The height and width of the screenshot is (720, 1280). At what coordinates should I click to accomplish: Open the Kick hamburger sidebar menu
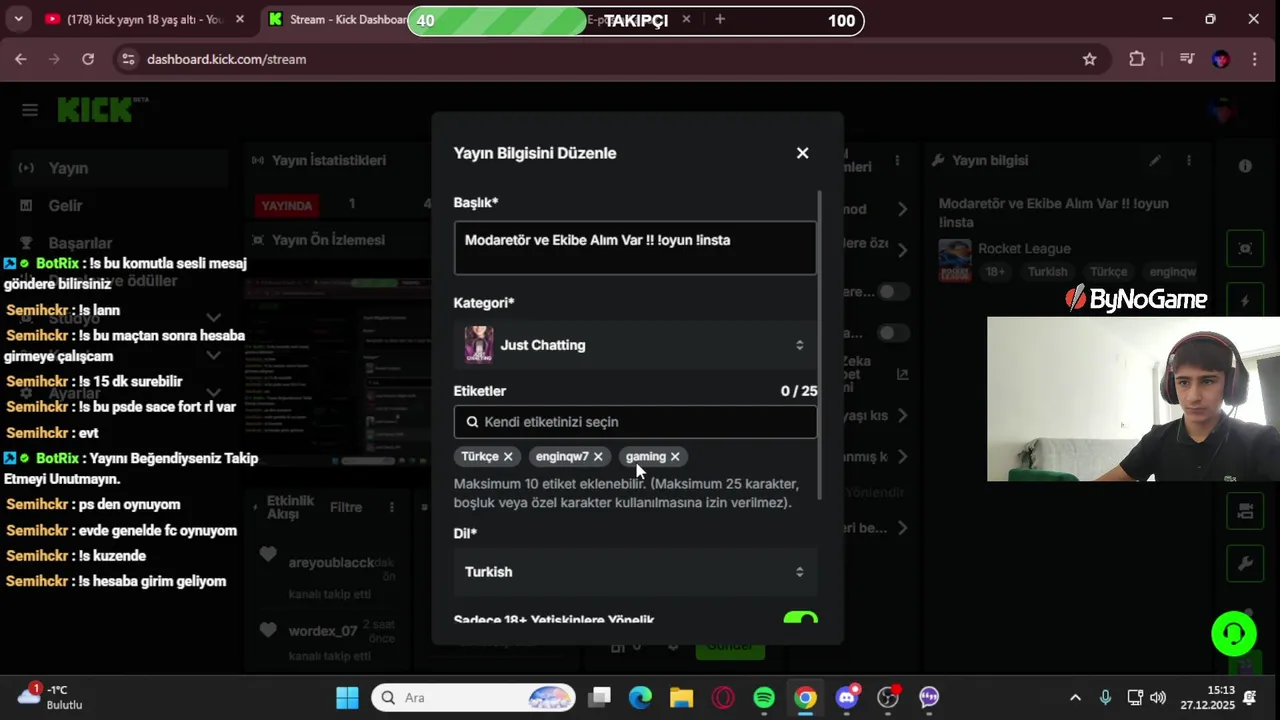pyautogui.click(x=29, y=110)
